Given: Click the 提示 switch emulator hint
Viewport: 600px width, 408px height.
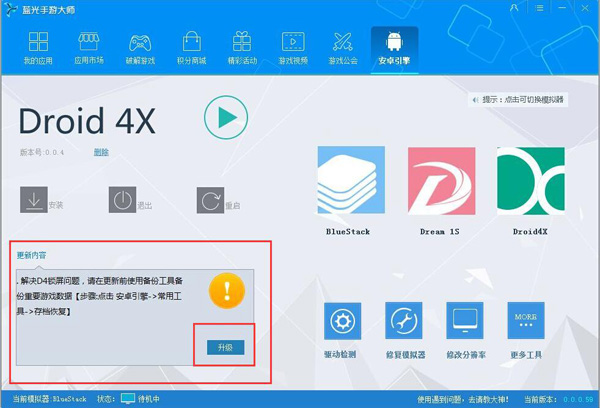Looking at the screenshot, I should pos(518,100).
